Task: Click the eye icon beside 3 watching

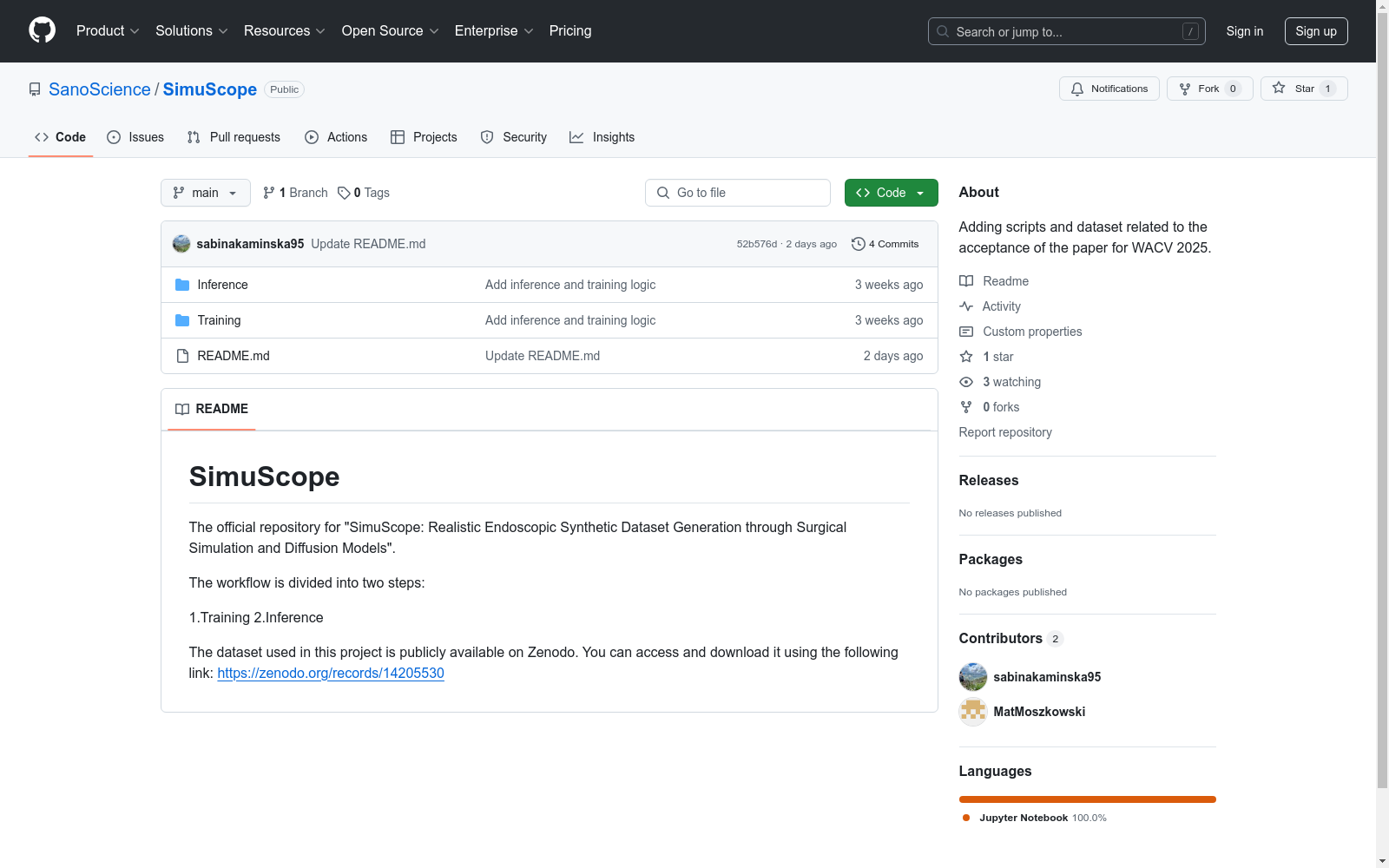Action: click(966, 382)
